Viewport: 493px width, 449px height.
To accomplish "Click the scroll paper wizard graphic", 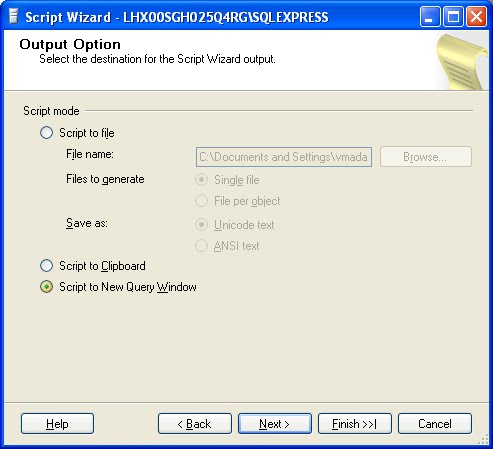I will 462,62.
